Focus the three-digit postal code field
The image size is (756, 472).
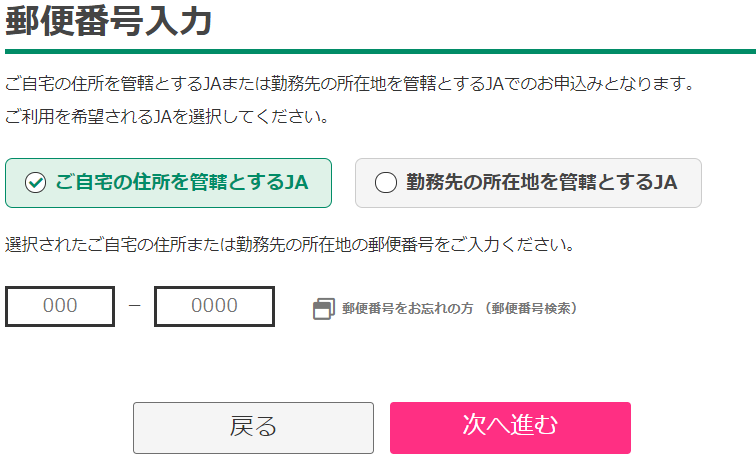(60, 307)
